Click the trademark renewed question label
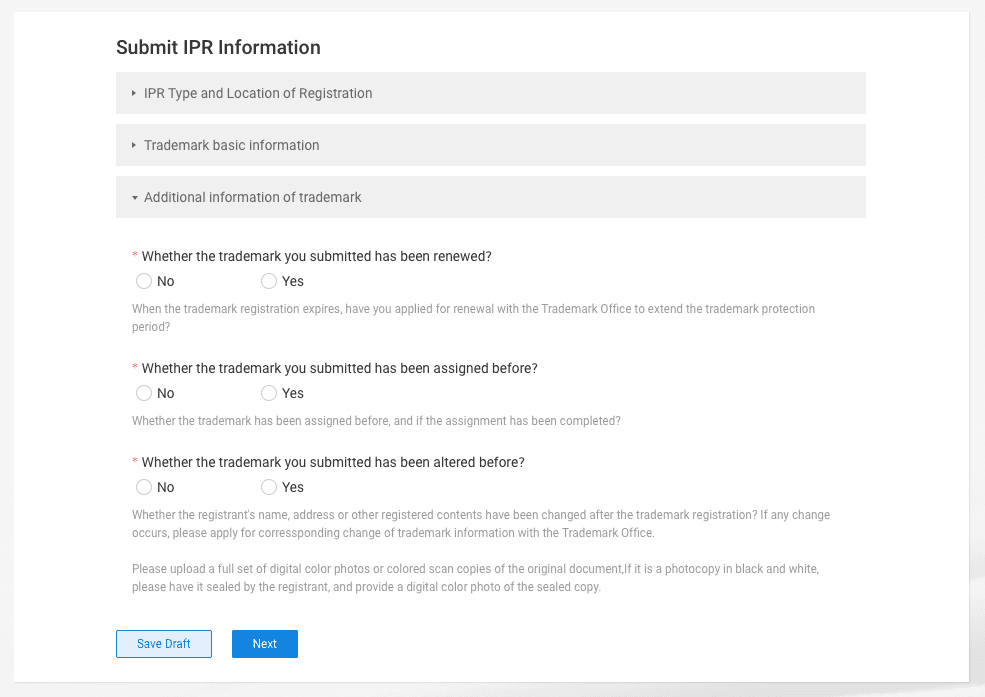This screenshot has height=697, width=985. coord(316,256)
